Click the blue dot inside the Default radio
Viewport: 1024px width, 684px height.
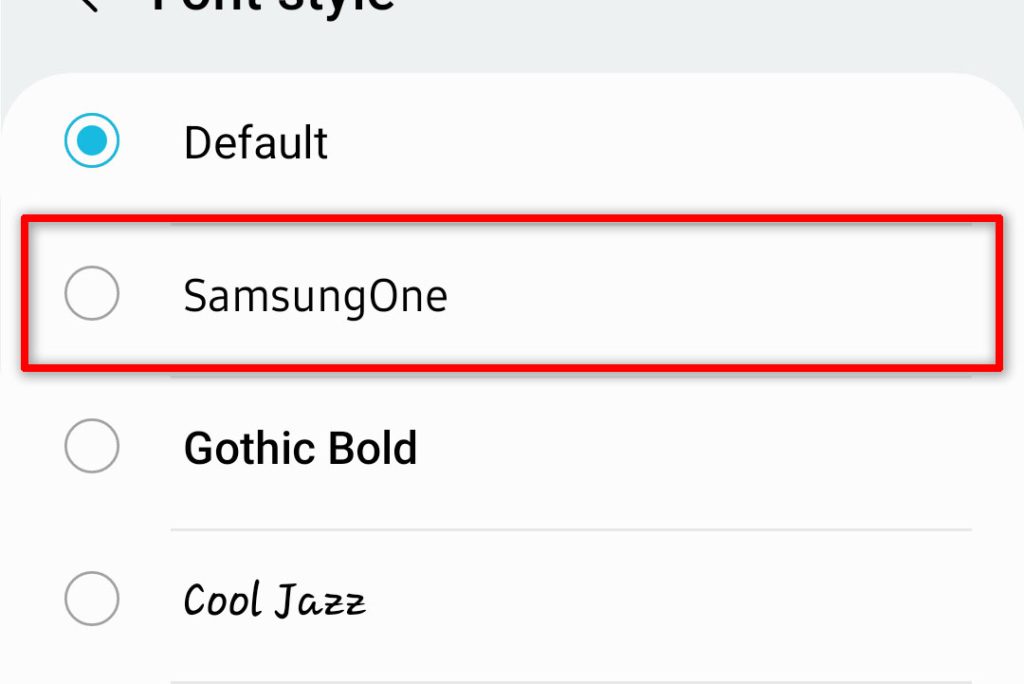click(91, 140)
